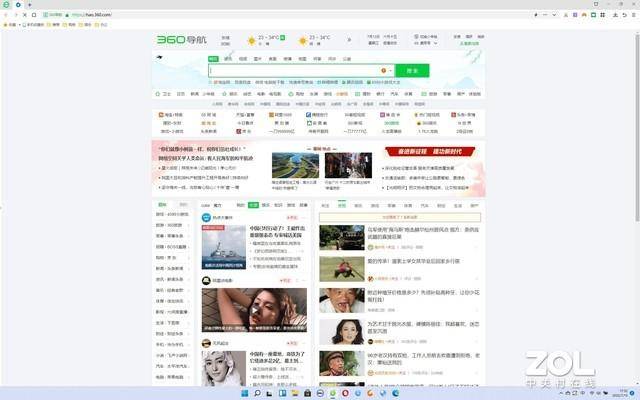Click the hao.360.com address bar
Viewport: 640px width, 400px height.
(286, 15)
